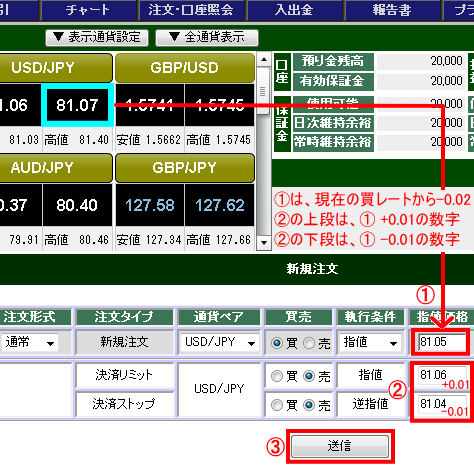Click scroll up arrow of rate panel

coord(264,60)
